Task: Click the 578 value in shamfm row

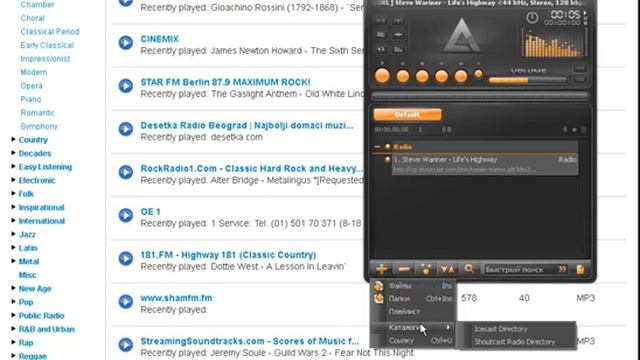Action: pyautogui.click(x=469, y=298)
